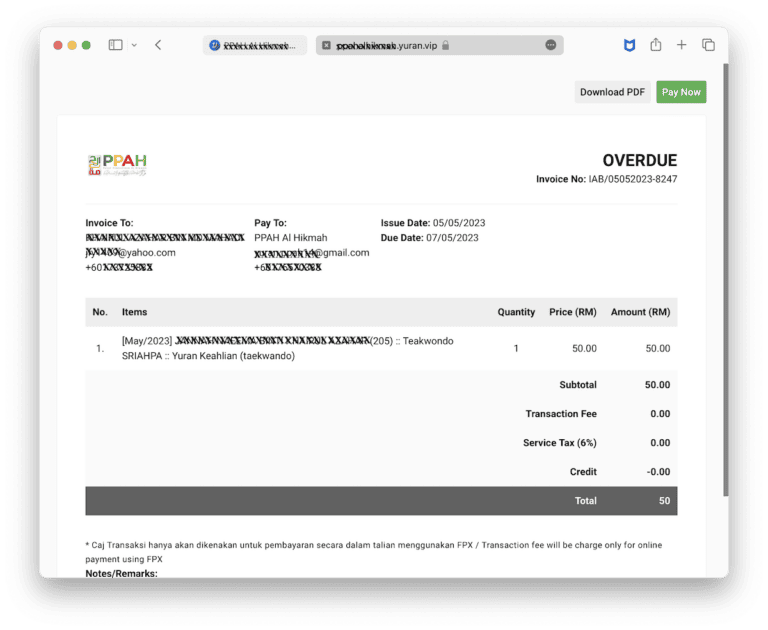Click the lock icon in the address bar
The width and height of the screenshot is (768, 630).
click(446, 45)
